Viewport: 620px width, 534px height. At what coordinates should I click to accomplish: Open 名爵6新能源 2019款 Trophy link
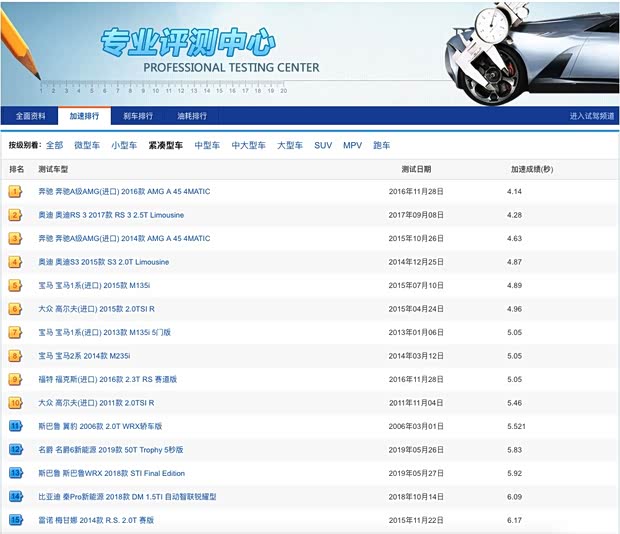point(111,450)
